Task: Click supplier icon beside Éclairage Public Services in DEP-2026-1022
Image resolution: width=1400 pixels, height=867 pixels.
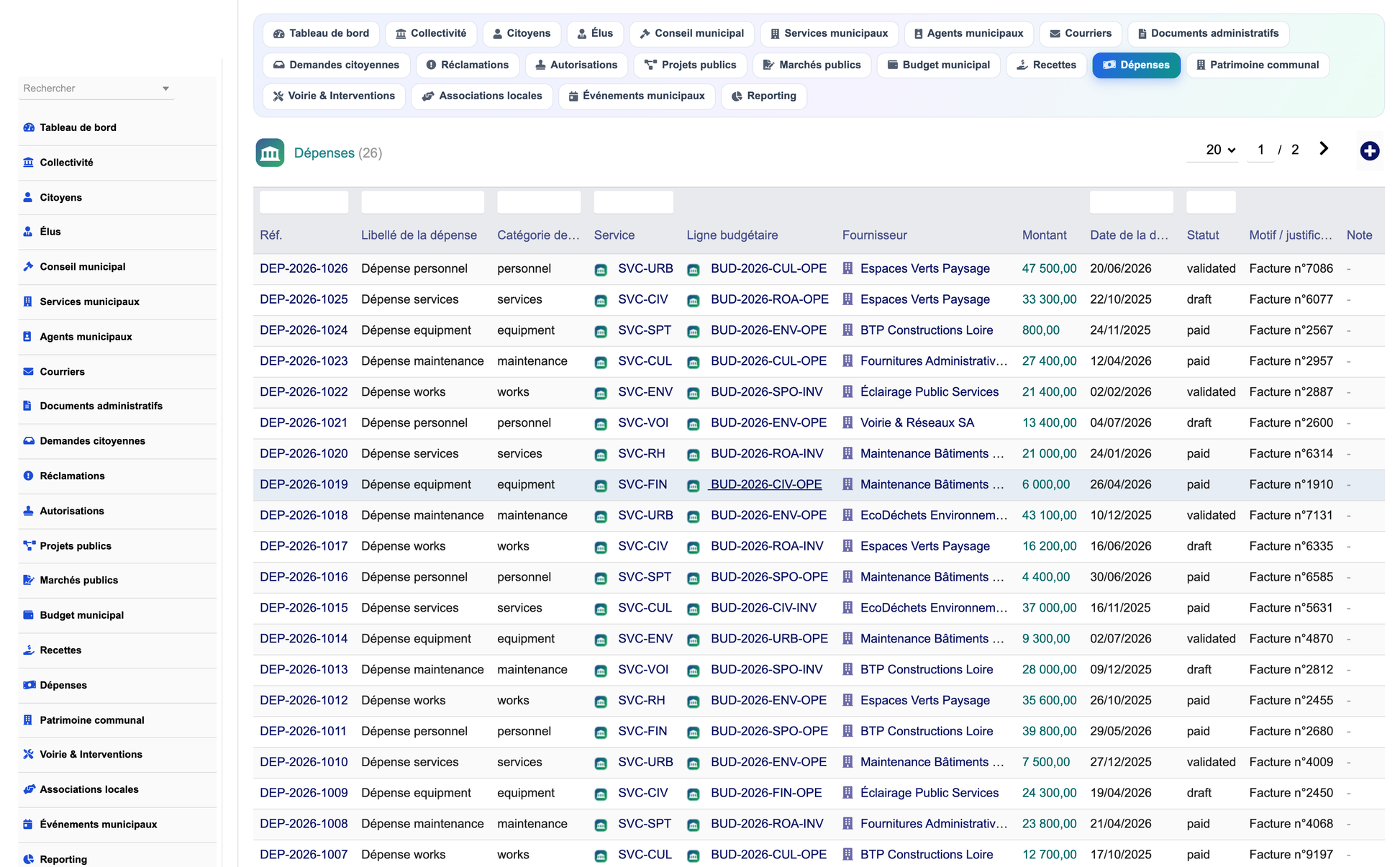Action: (847, 391)
